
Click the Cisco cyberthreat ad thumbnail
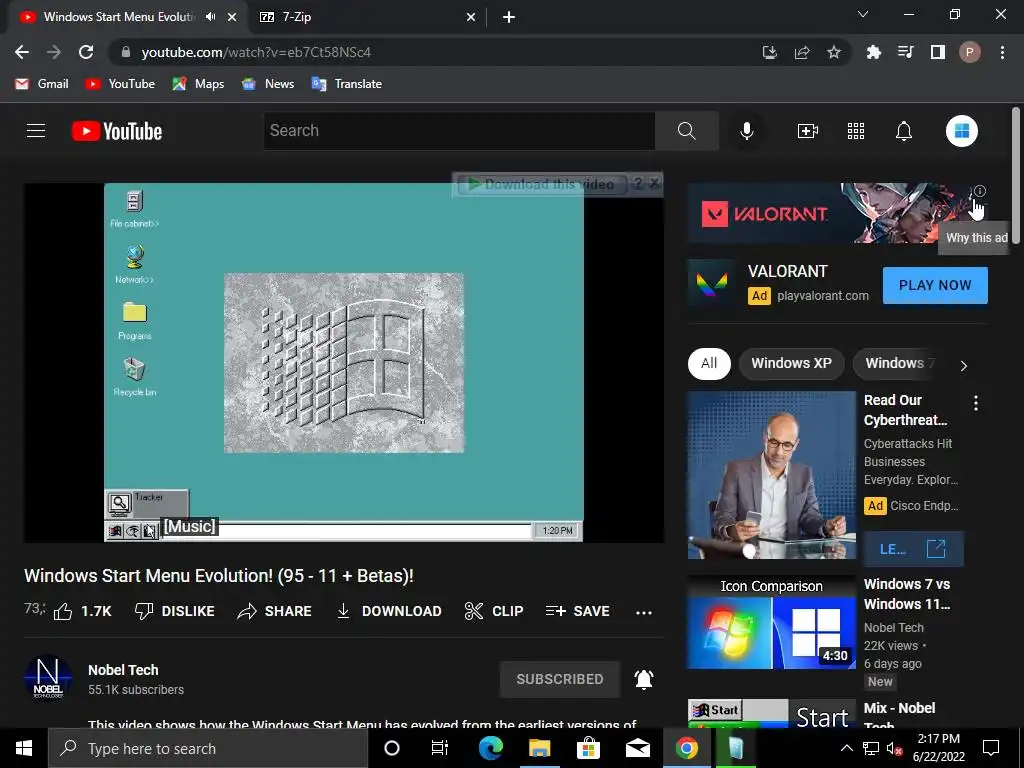pos(771,475)
